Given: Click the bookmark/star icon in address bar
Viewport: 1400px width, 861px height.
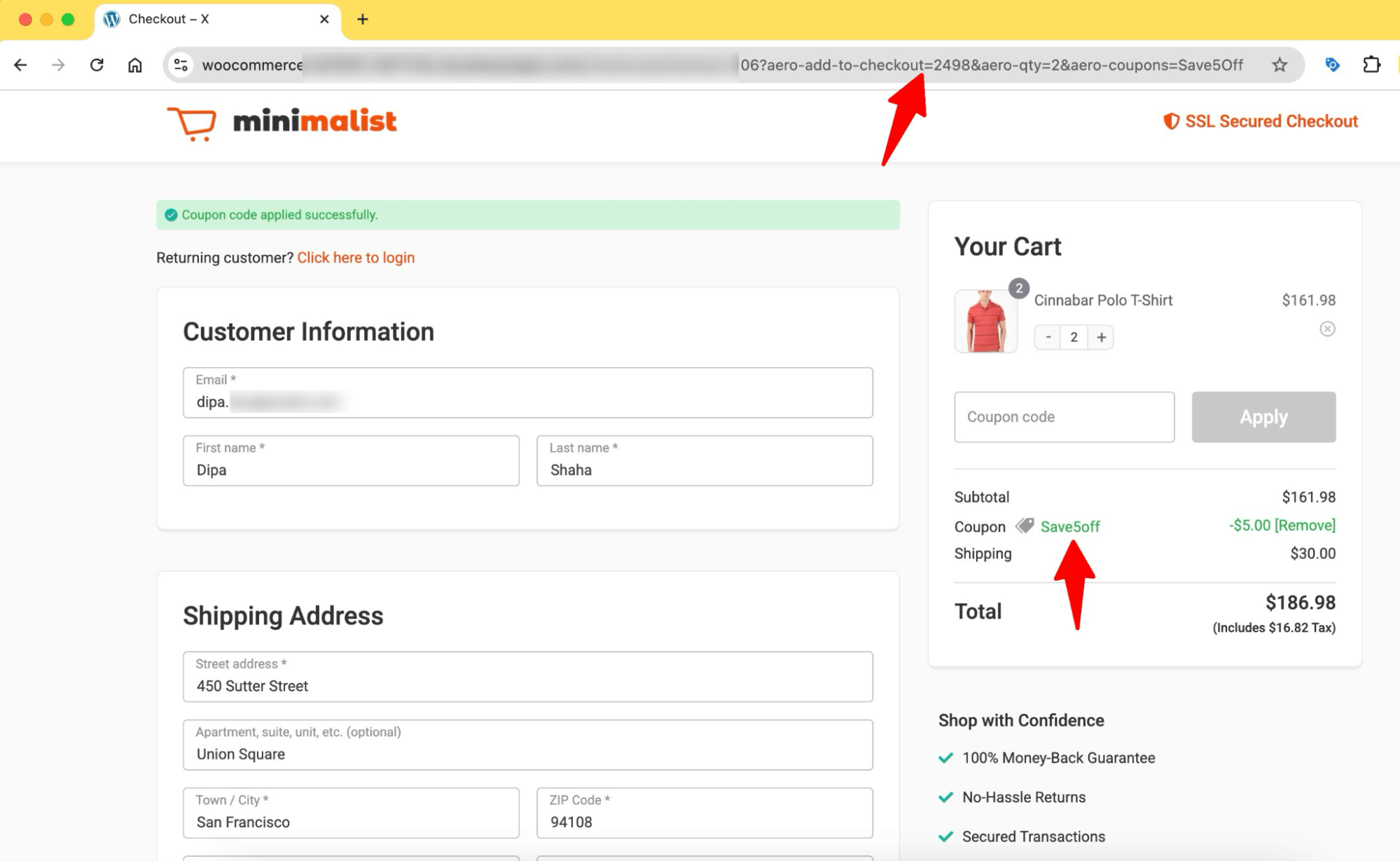Looking at the screenshot, I should 1280,65.
